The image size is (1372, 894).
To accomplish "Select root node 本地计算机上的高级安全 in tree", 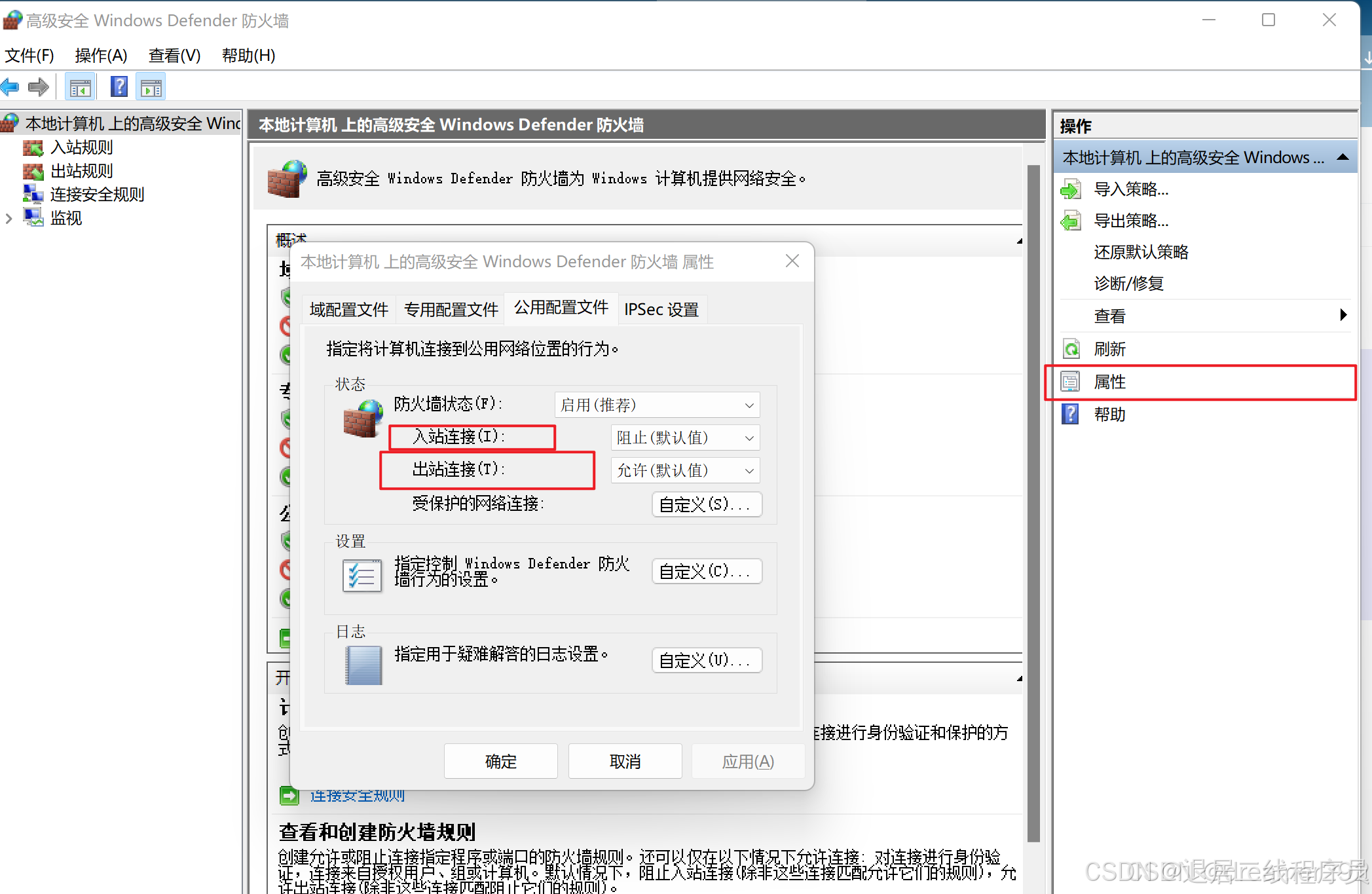I will tap(133, 123).
